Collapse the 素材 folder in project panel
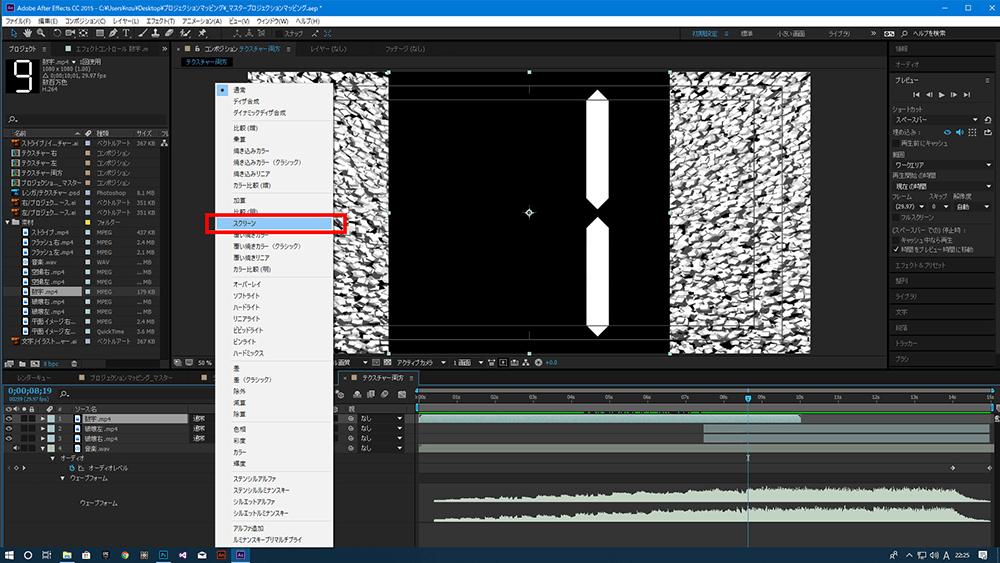This screenshot has width=1000, height=563. pyautogui.click(x=7, y=223)
